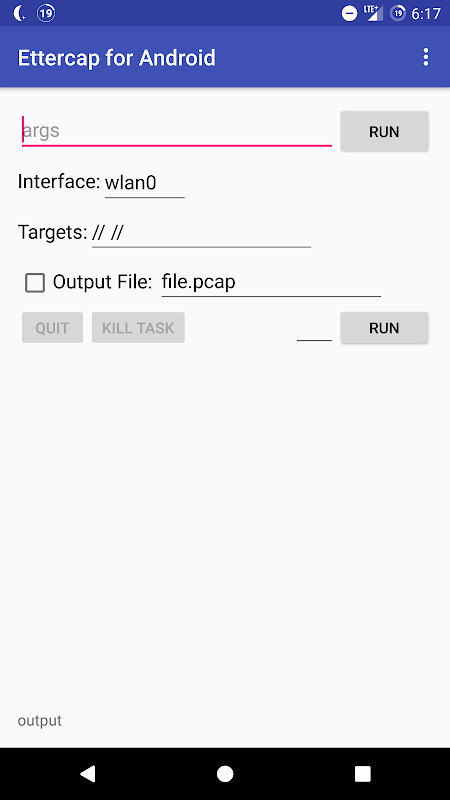Tap the Android home circle icon
Screen dimensions: 450x800
(225, 773)
